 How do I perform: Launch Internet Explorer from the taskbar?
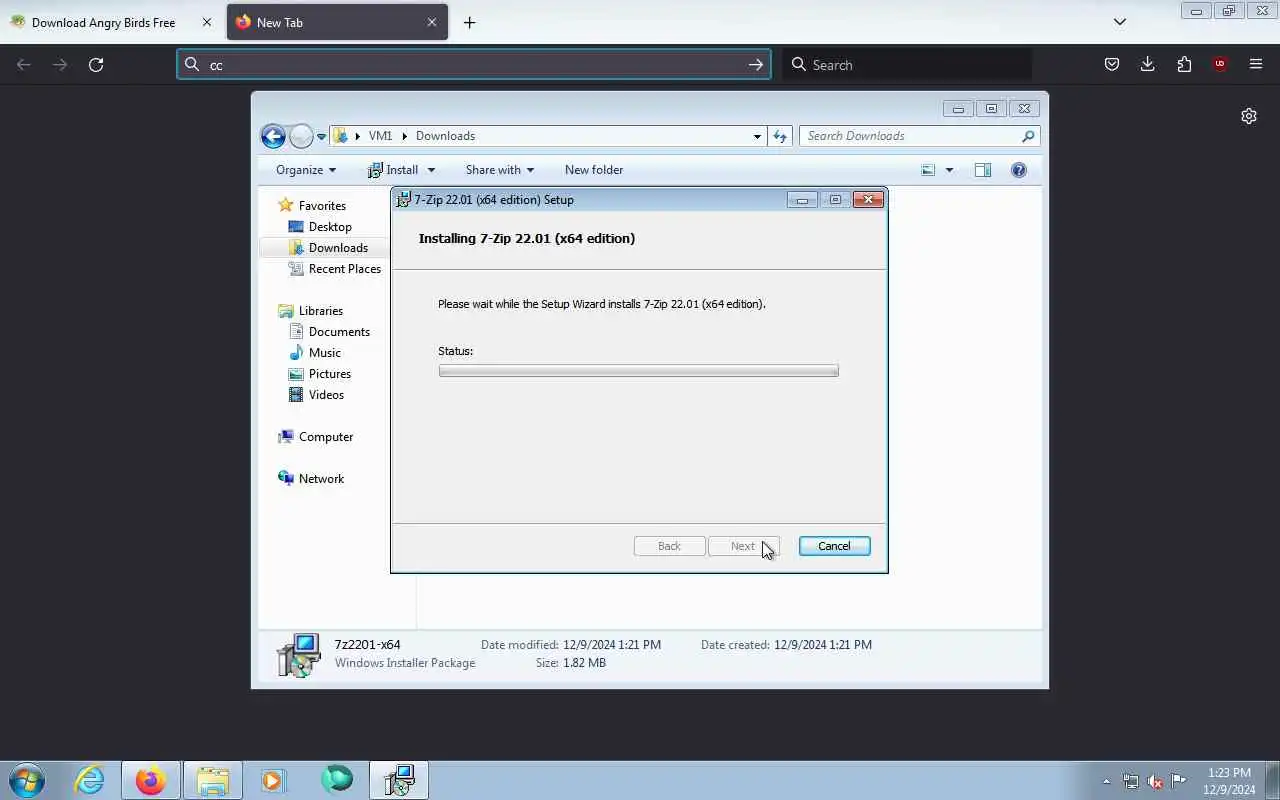point(90,780)
